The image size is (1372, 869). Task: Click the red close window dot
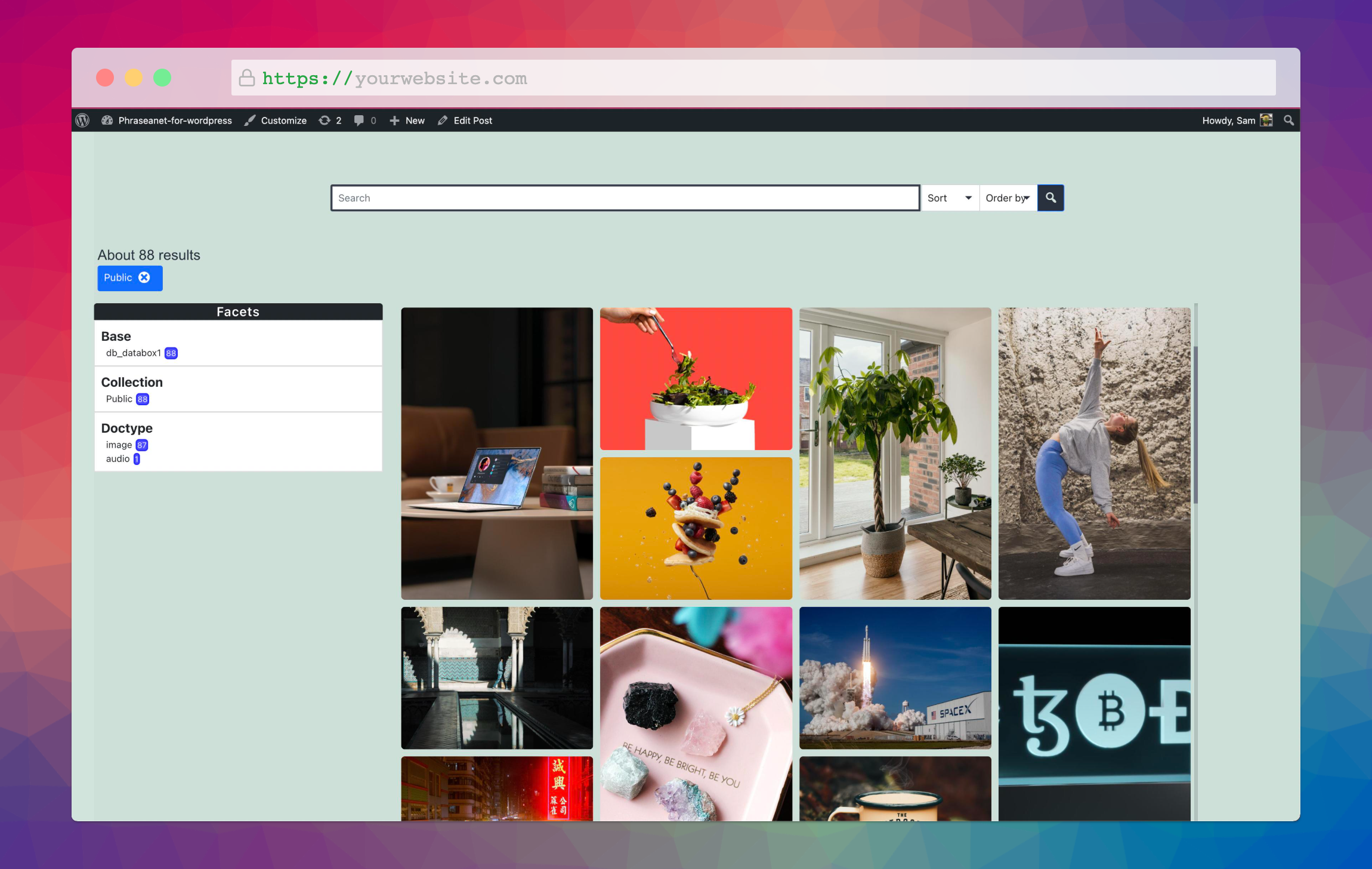(105, 78)
